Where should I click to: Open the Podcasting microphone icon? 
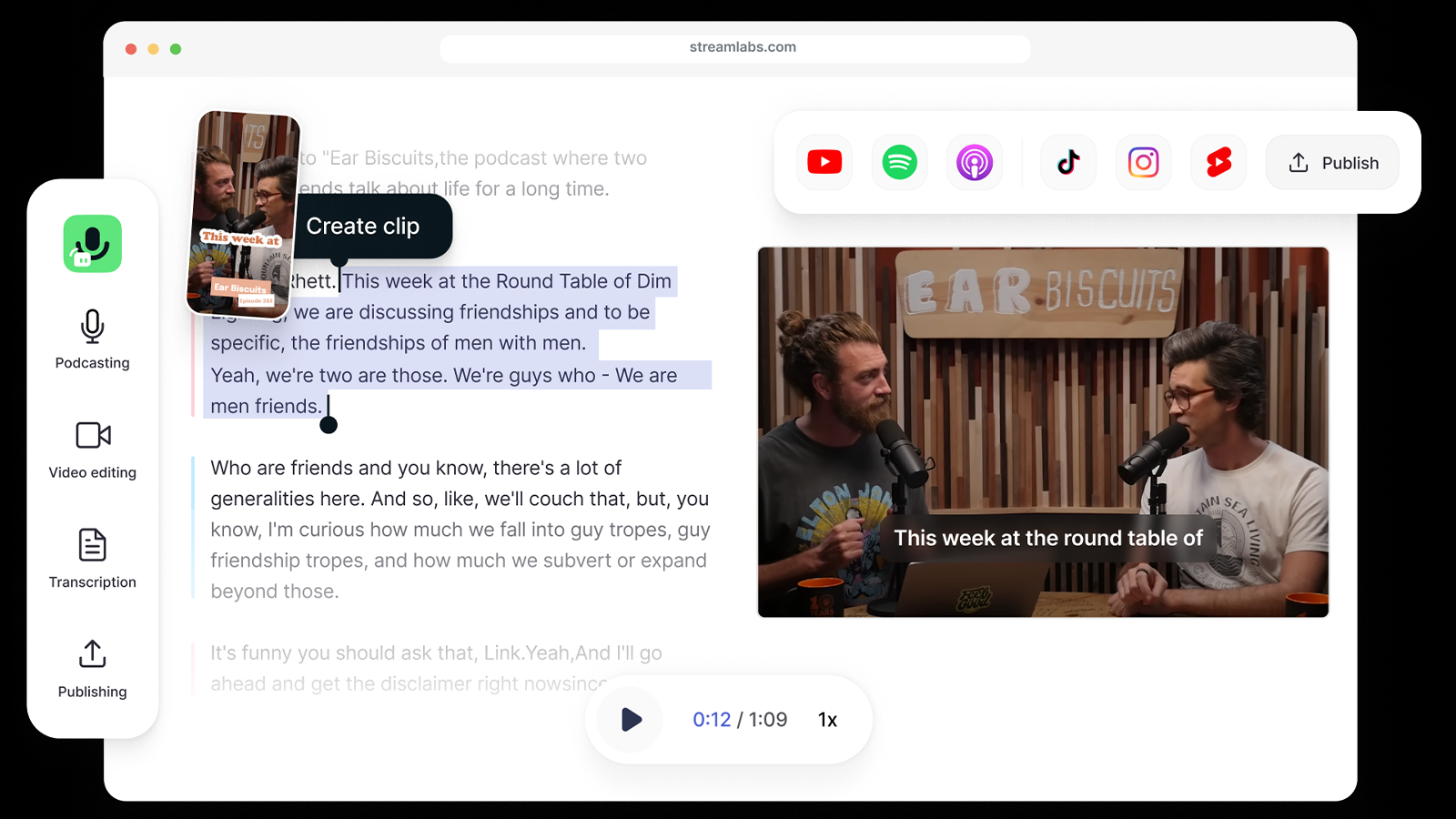(x=93, y=326)
